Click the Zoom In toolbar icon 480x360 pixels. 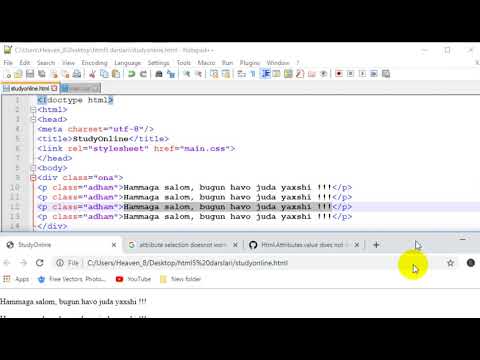[x=186, y=74]
